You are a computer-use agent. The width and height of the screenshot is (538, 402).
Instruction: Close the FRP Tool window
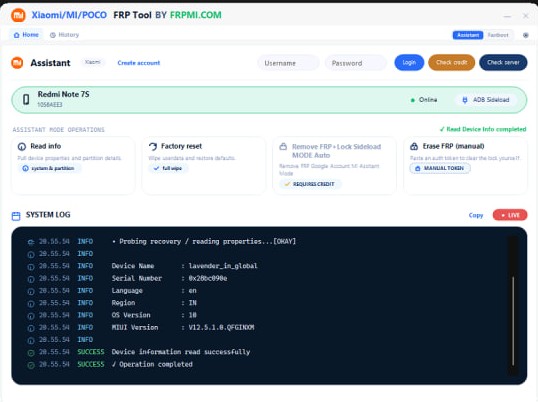click(x=525, y=15)
